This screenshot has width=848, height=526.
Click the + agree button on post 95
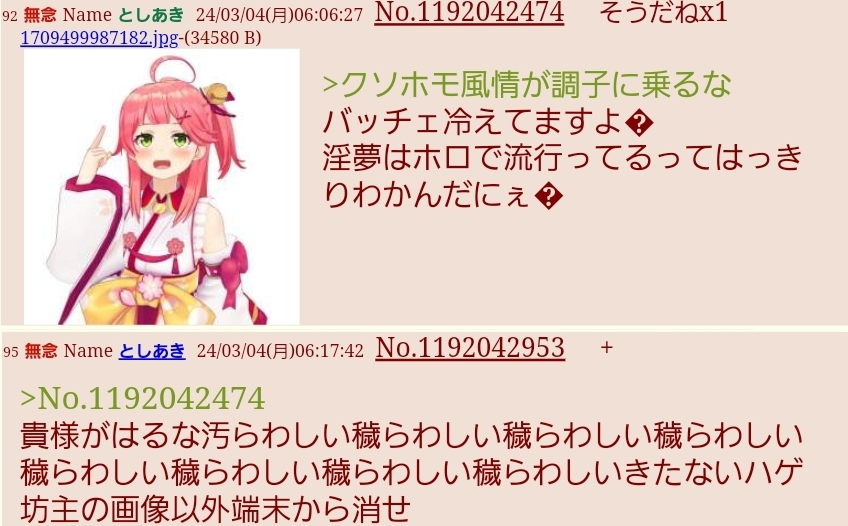click(x=606, y=348)
